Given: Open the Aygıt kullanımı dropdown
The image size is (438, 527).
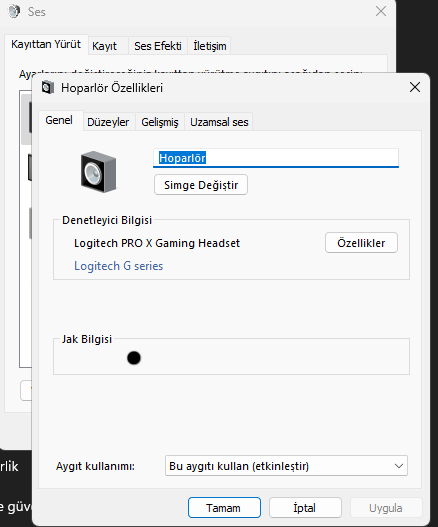Looking at the screenshot, I should (x=286, y=466).
